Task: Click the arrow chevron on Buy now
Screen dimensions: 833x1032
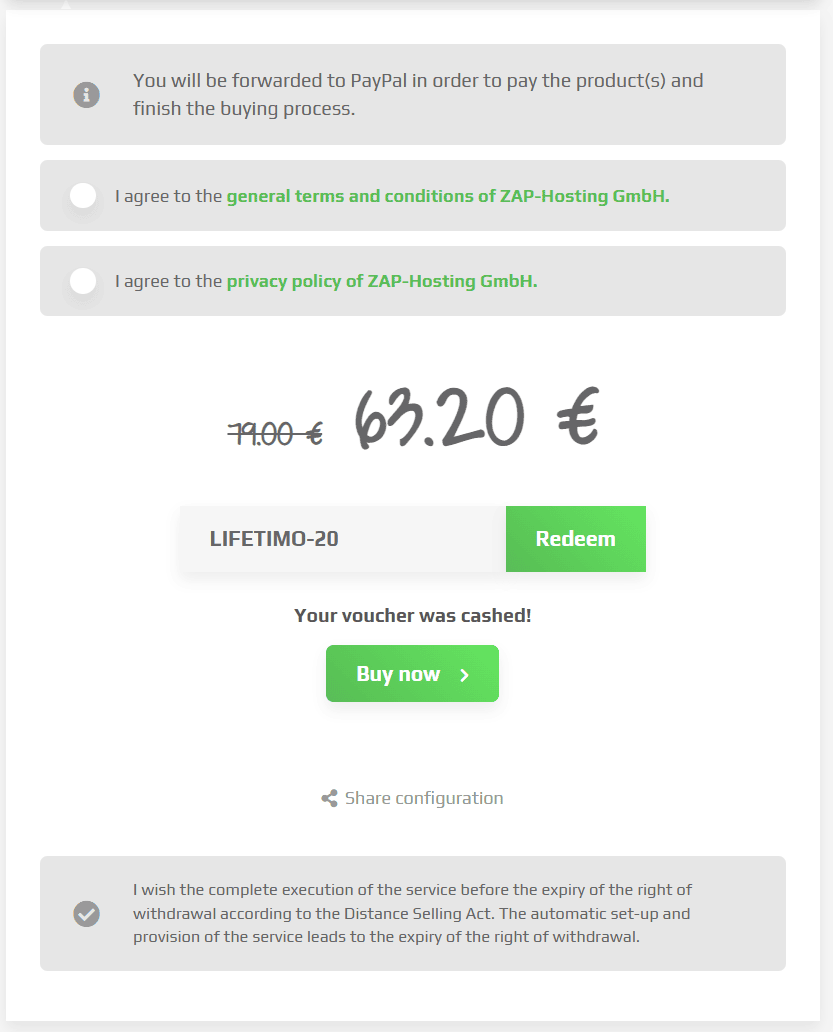Action: pyautogui.click(x=465, y=675)
